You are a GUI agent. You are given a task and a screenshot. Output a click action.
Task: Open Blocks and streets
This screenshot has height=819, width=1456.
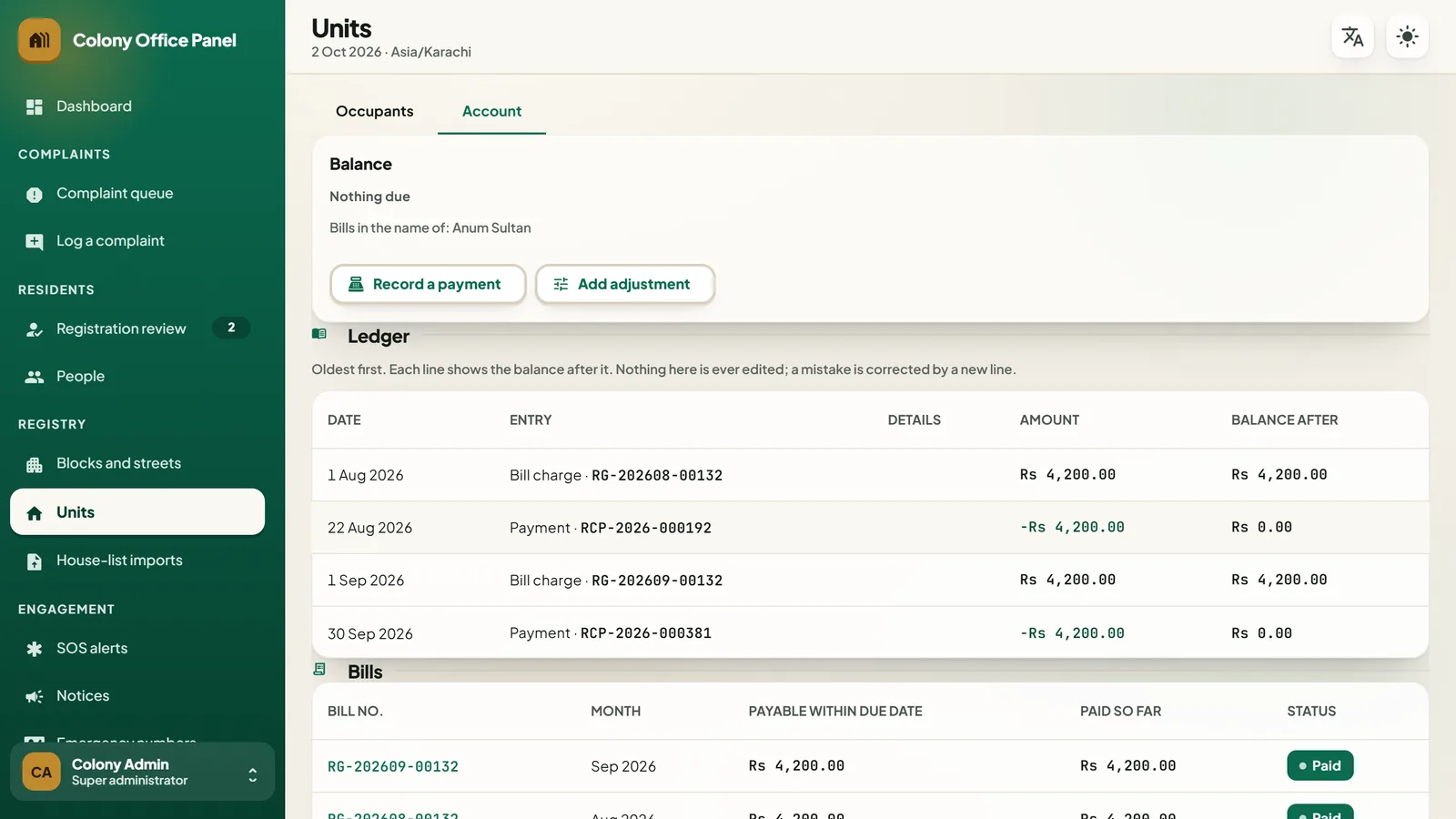[137, 464]
